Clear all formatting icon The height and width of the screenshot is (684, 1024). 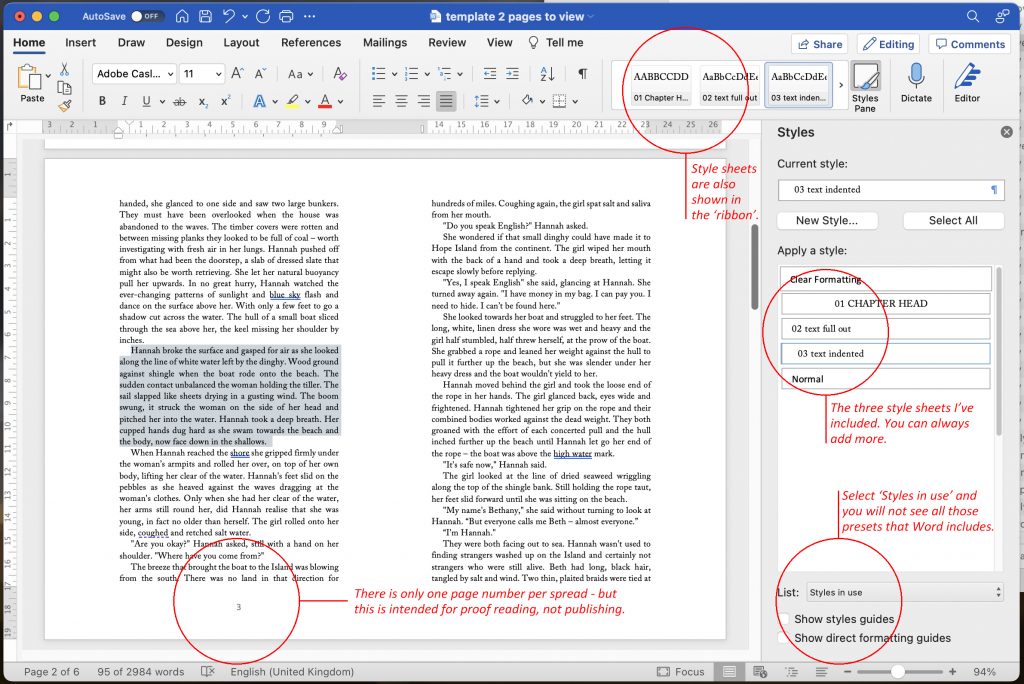click(340, 74)
